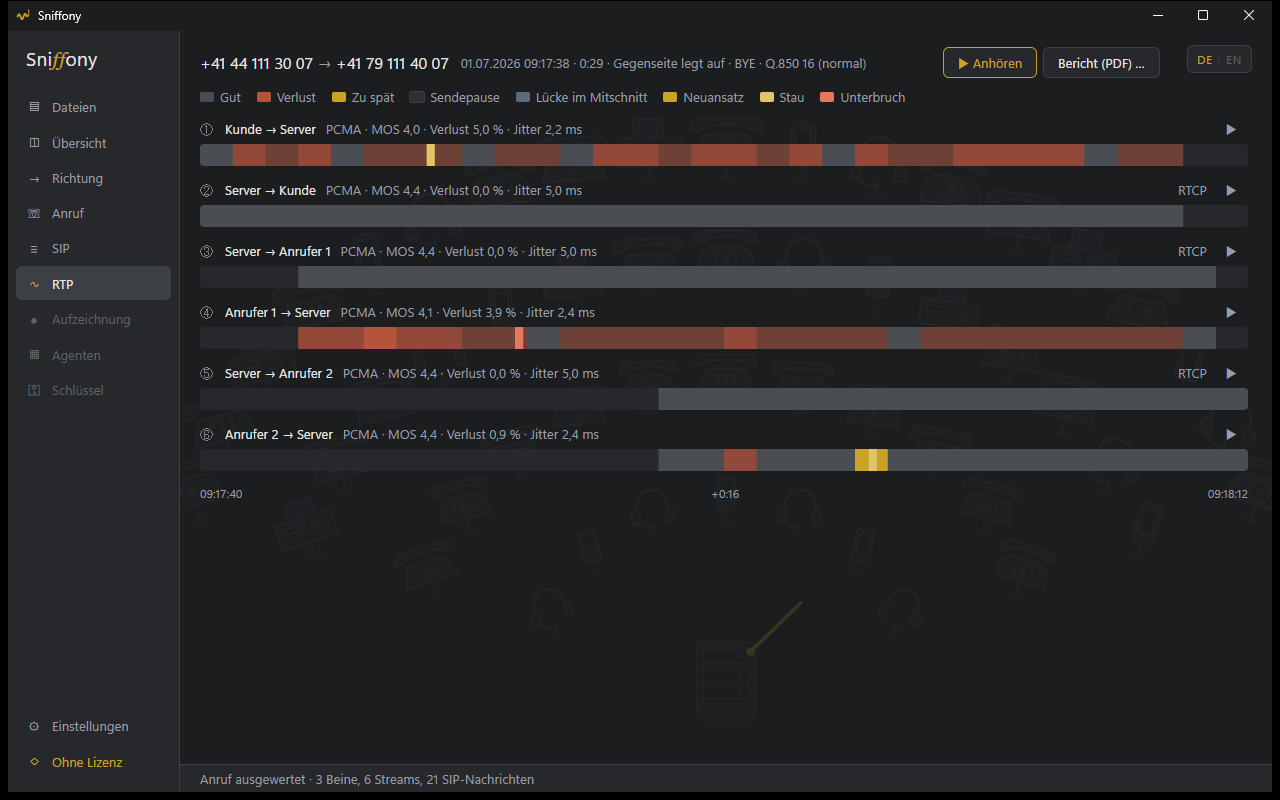The image size is (1280, 800).
Task: Select the Übersicht sidebar icon
Action: (x=34, y=143)
